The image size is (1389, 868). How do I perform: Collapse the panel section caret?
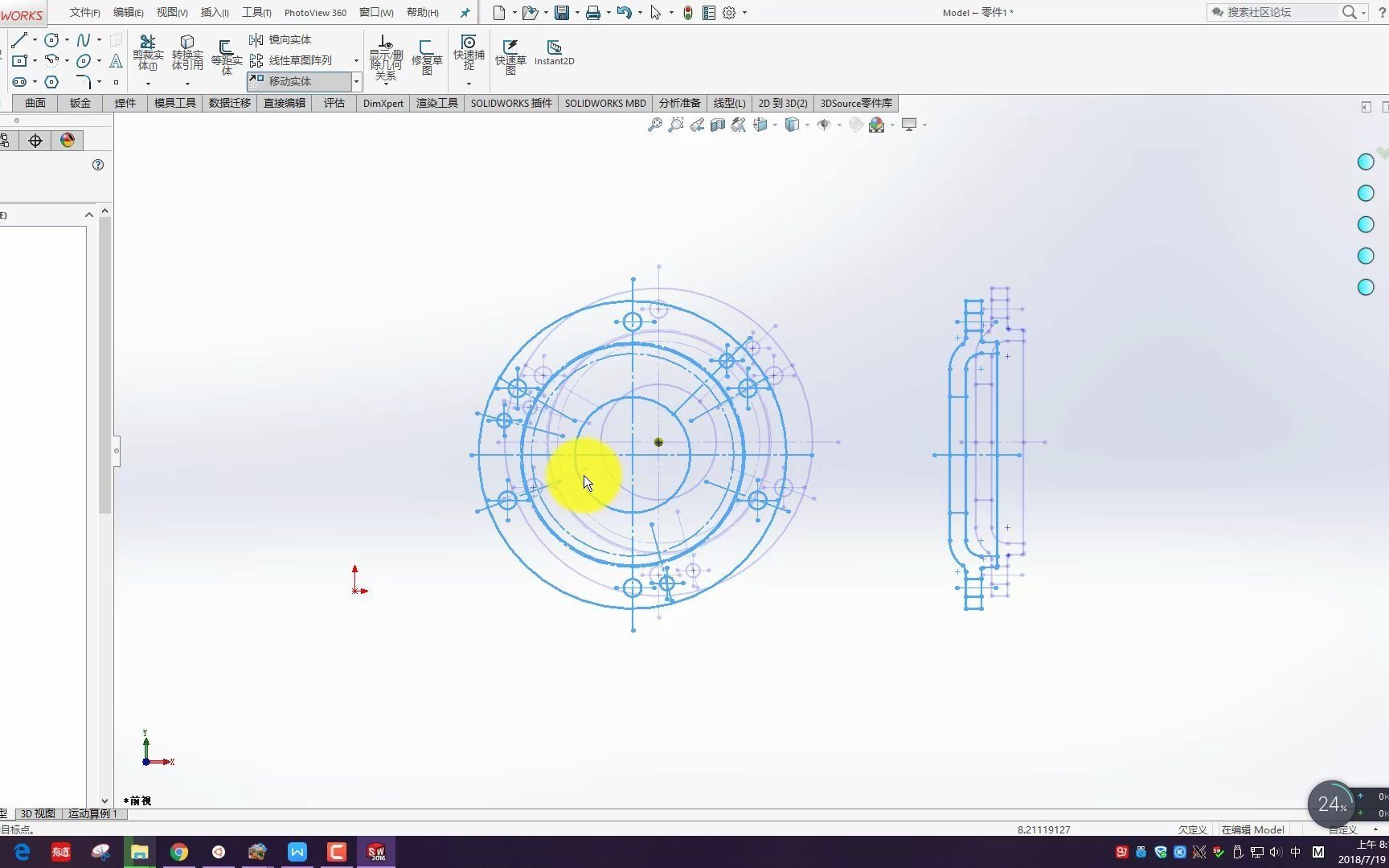pos(89,215)
